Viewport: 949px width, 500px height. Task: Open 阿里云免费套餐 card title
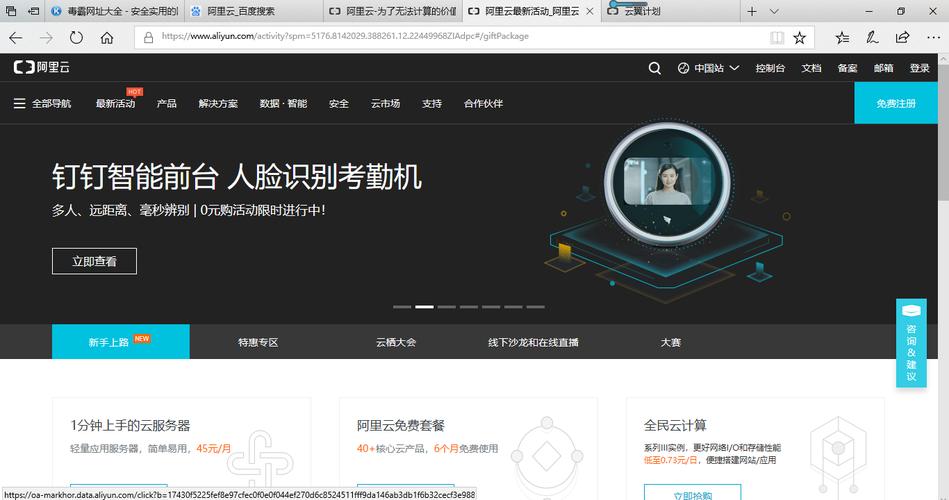click(401, 426)
